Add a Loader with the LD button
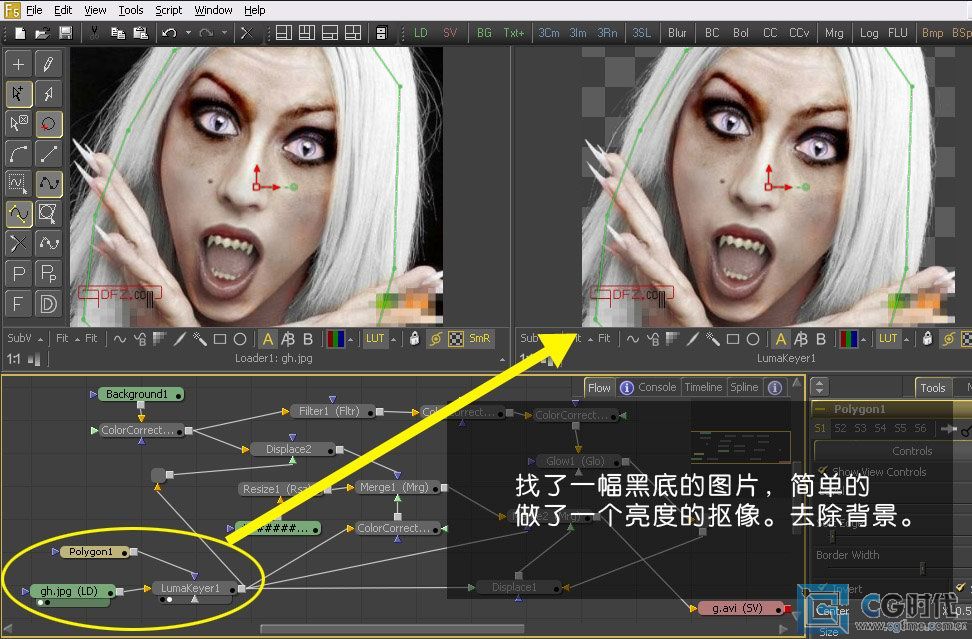This screenshot has height=639, width=972. click(421, 33)
